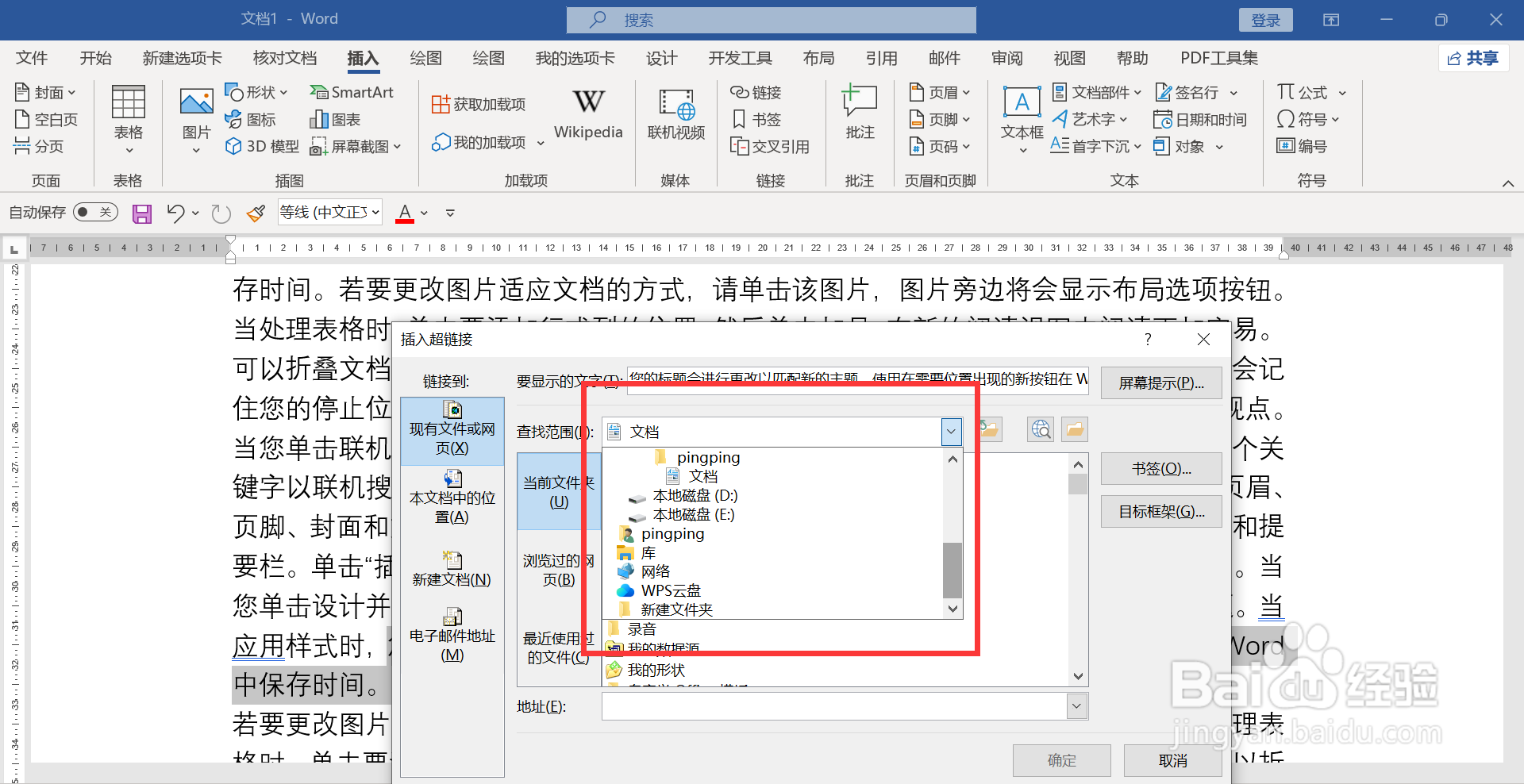
Task: Select 本文档中的位置 link type
Action: [452, 498]
